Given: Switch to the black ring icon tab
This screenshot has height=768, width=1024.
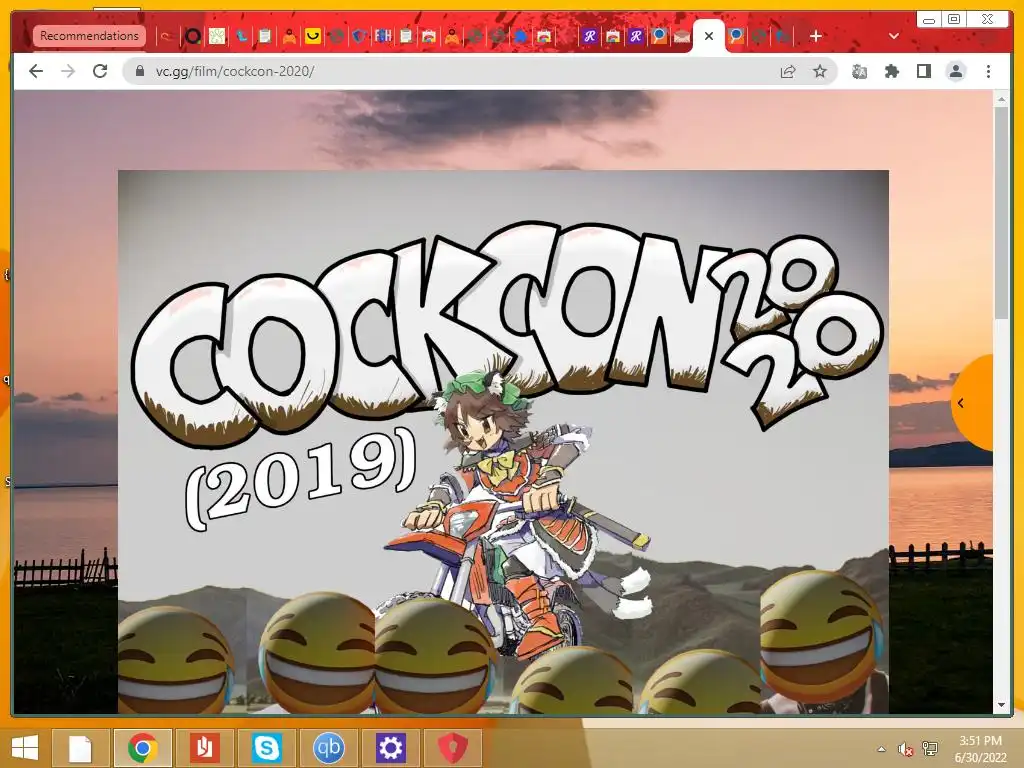Looking at the screenshot, I should (193, 36).
